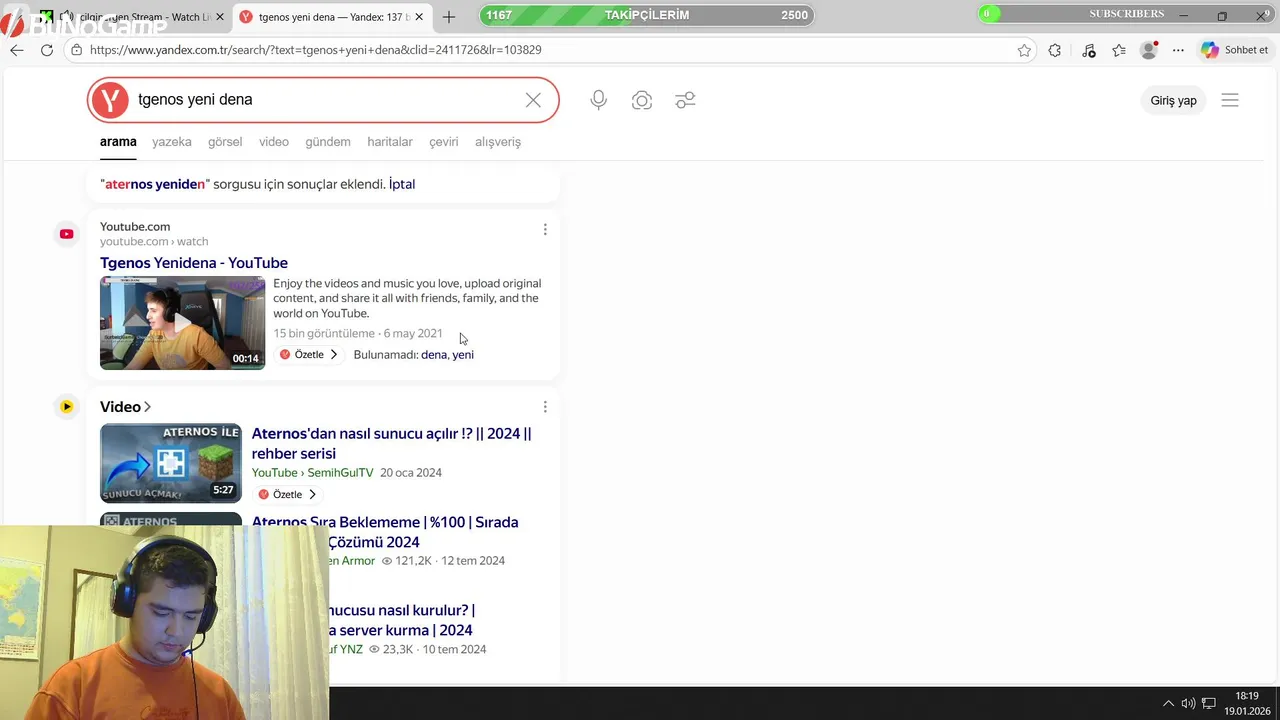Screen dimensions: 1280x720
Task: Open image search with the camera icon
Action: (x=642, y=100)
